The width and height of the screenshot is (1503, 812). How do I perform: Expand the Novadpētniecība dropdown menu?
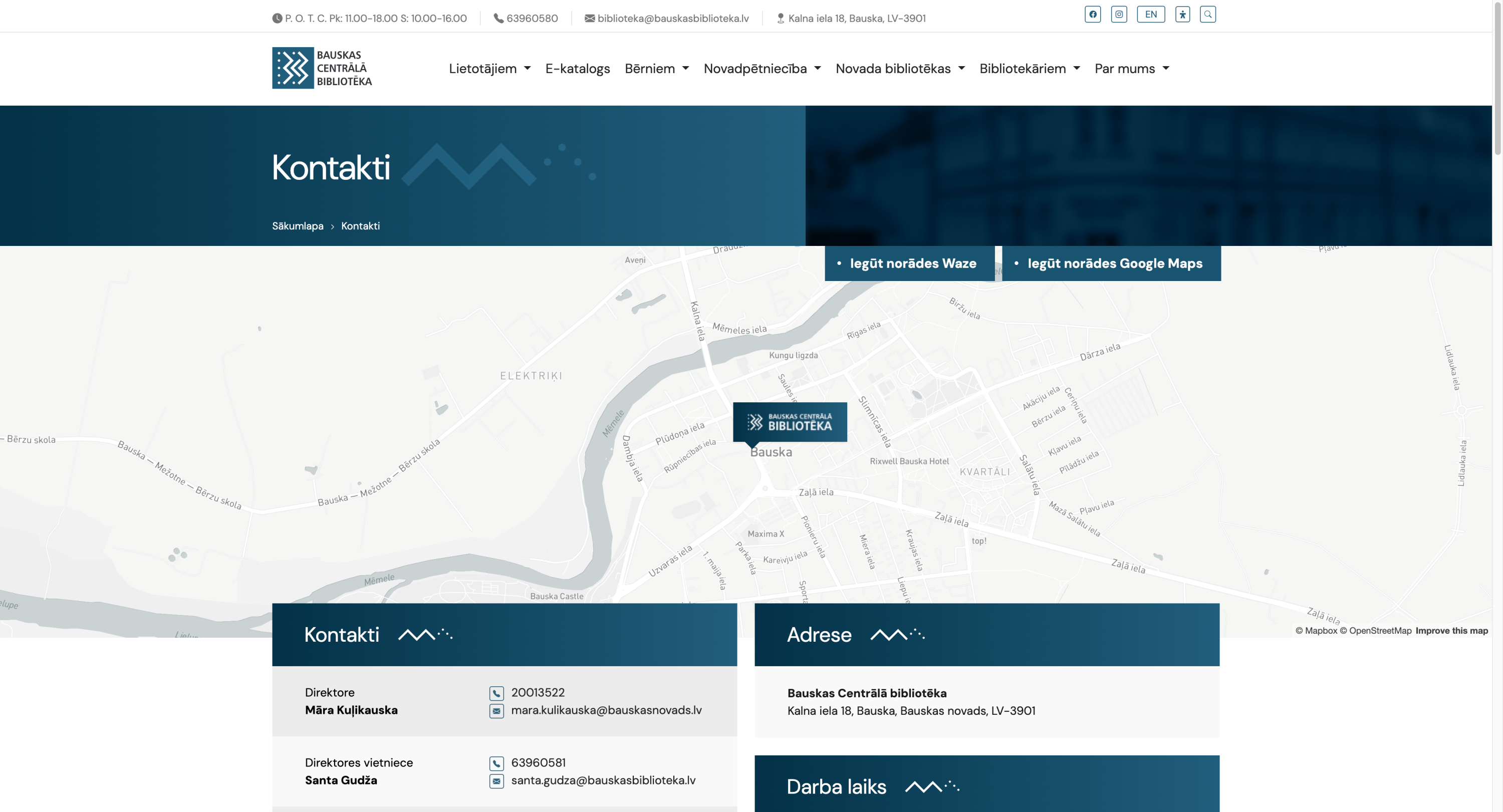(762, 69)
